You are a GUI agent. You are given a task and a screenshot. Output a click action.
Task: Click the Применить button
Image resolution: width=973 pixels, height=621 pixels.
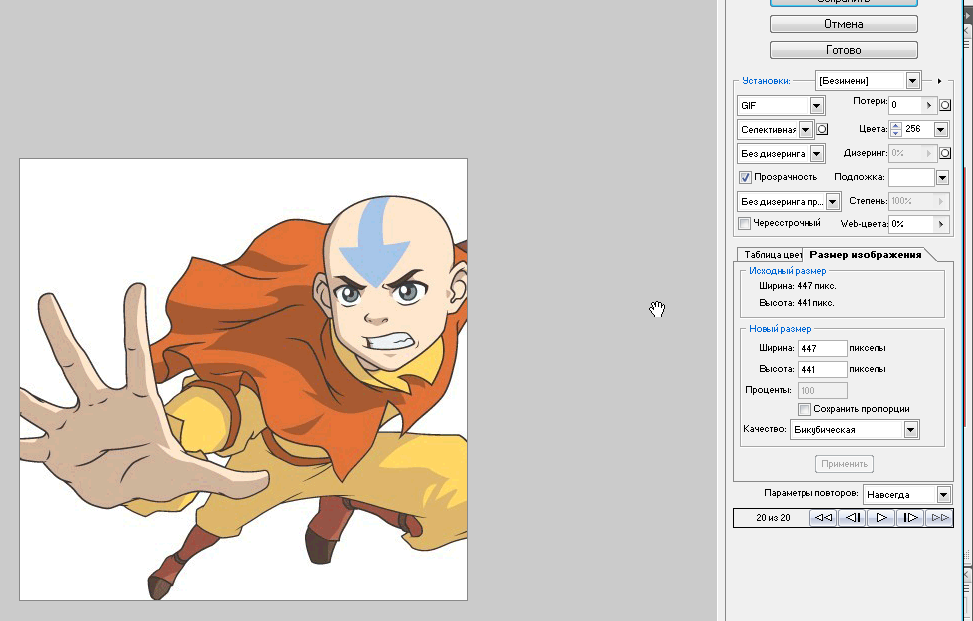coord(844,464)
